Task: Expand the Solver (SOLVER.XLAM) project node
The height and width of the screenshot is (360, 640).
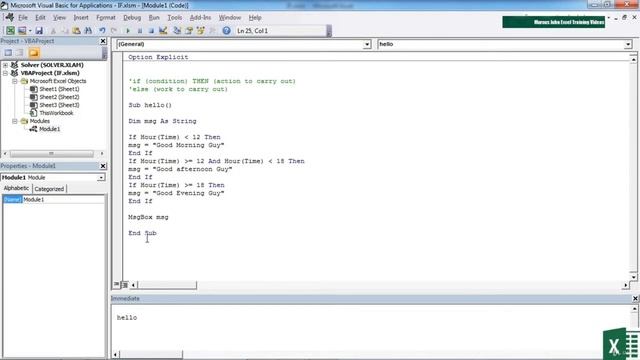Action: click(5, 65)
